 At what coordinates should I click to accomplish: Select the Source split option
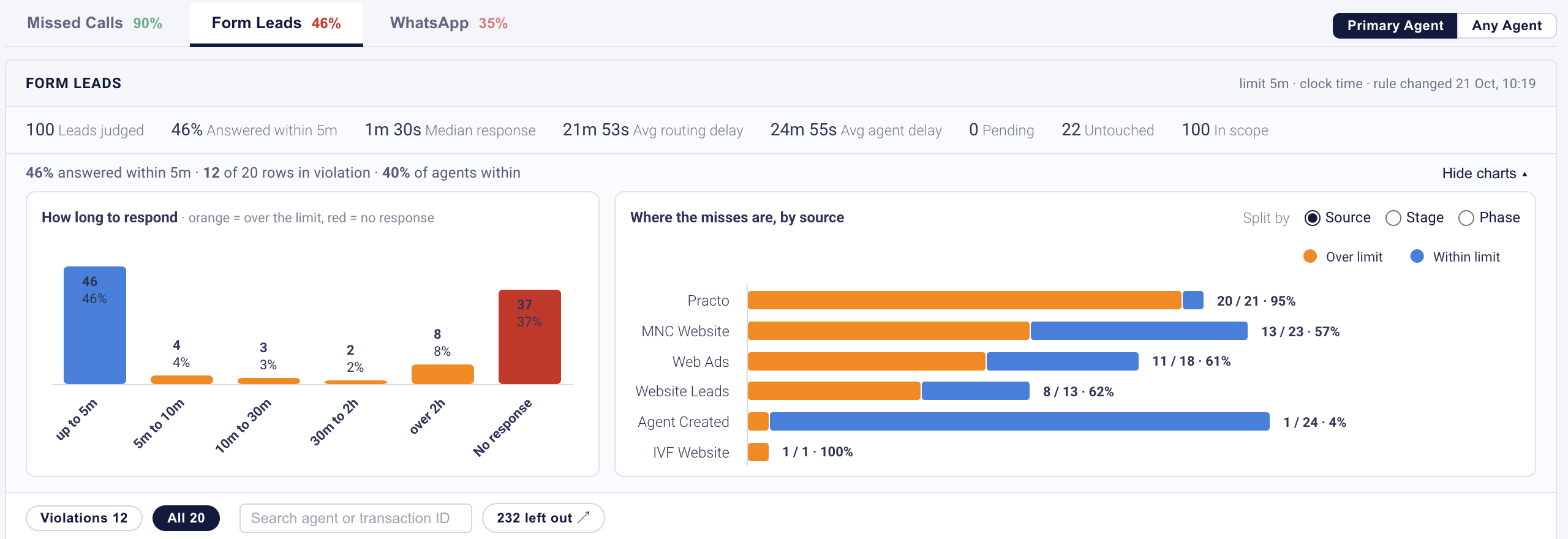pyautogui.click(x=1337, y=218)
